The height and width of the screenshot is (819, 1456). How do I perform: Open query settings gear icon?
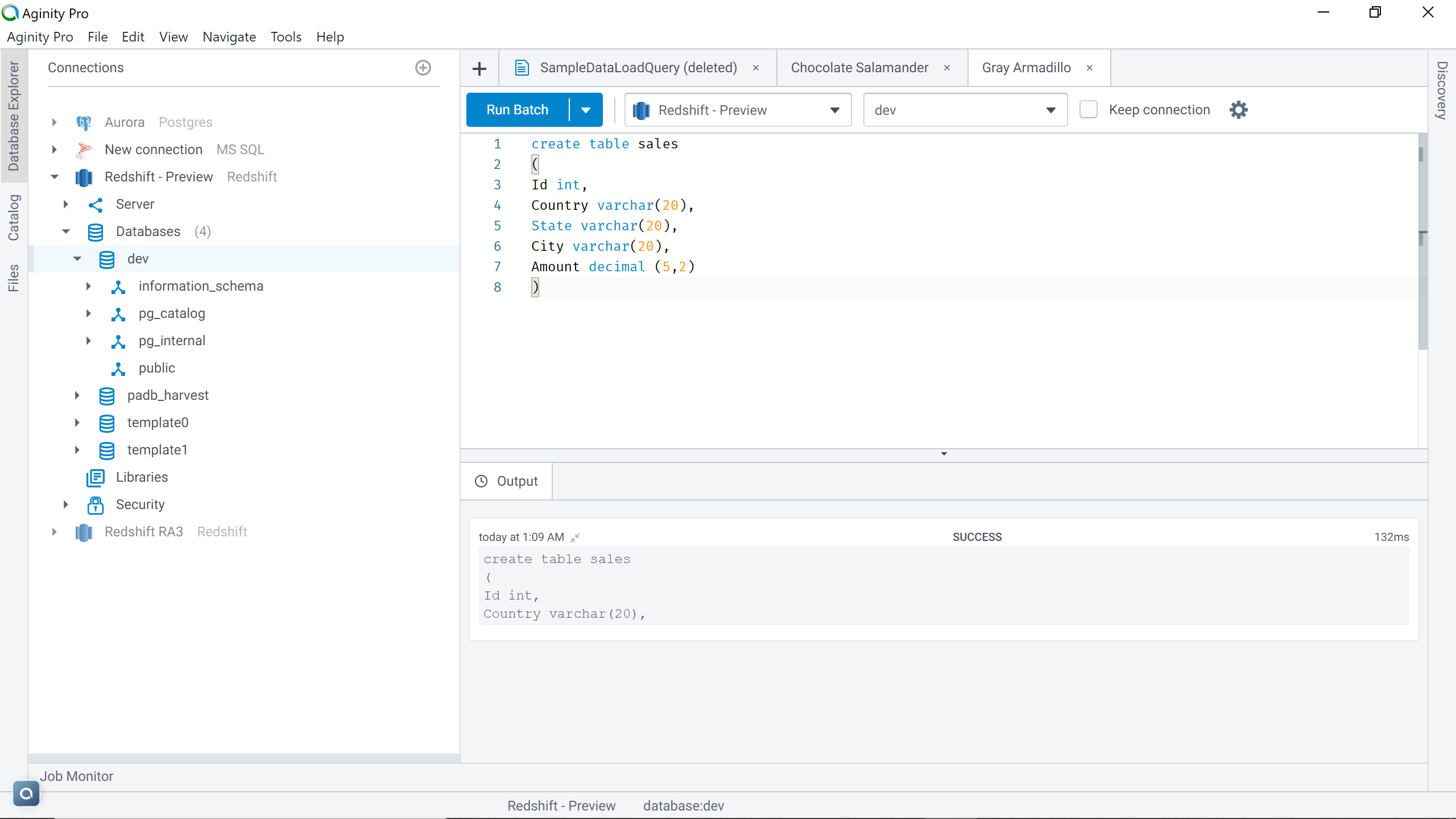(1238, 110)
